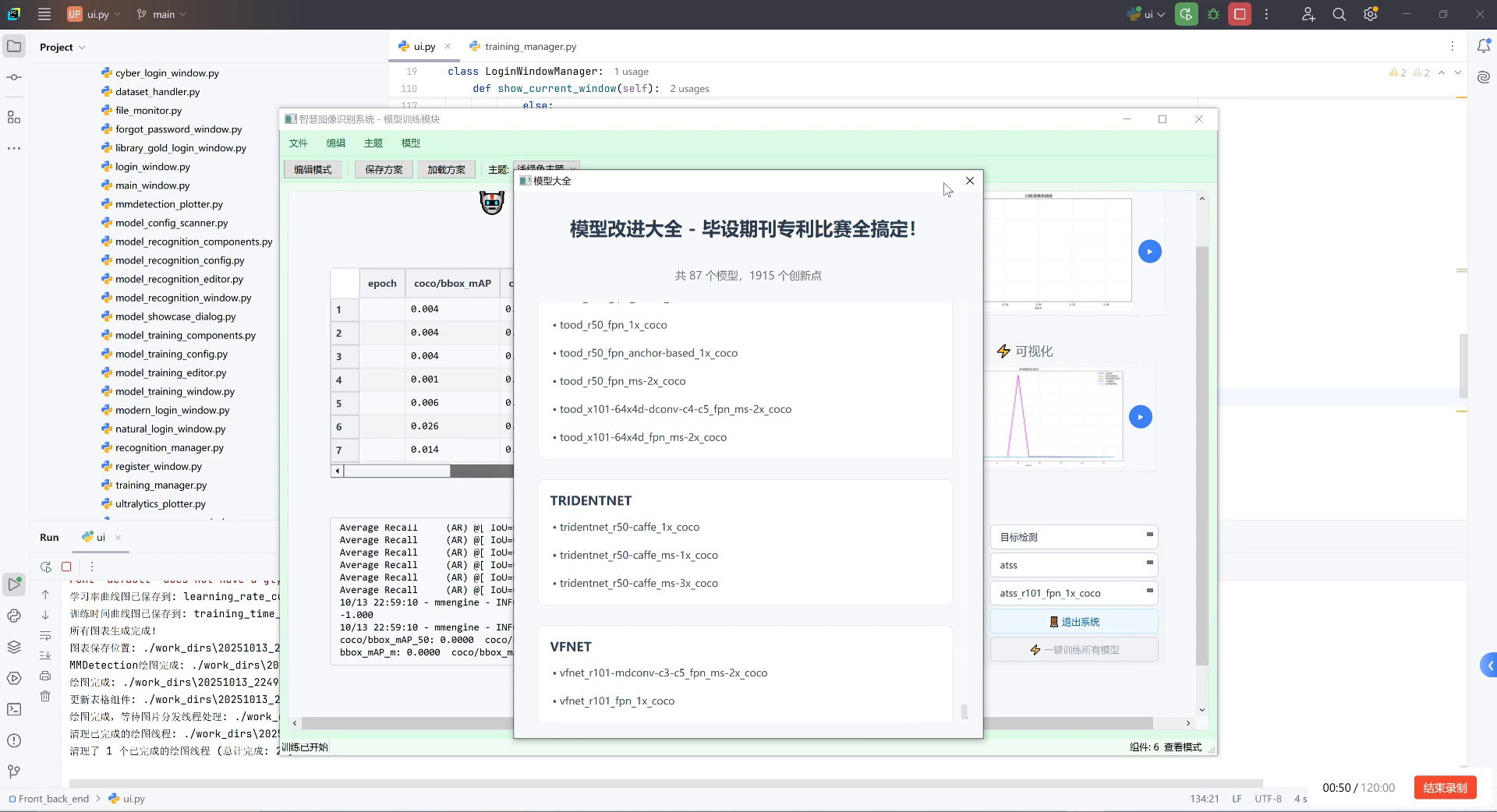1497x812 pixels.
Task: Select vfnet_r101_fpn_1x_coco in the model list
Action: pyautogui.click(x=617, y=701)
